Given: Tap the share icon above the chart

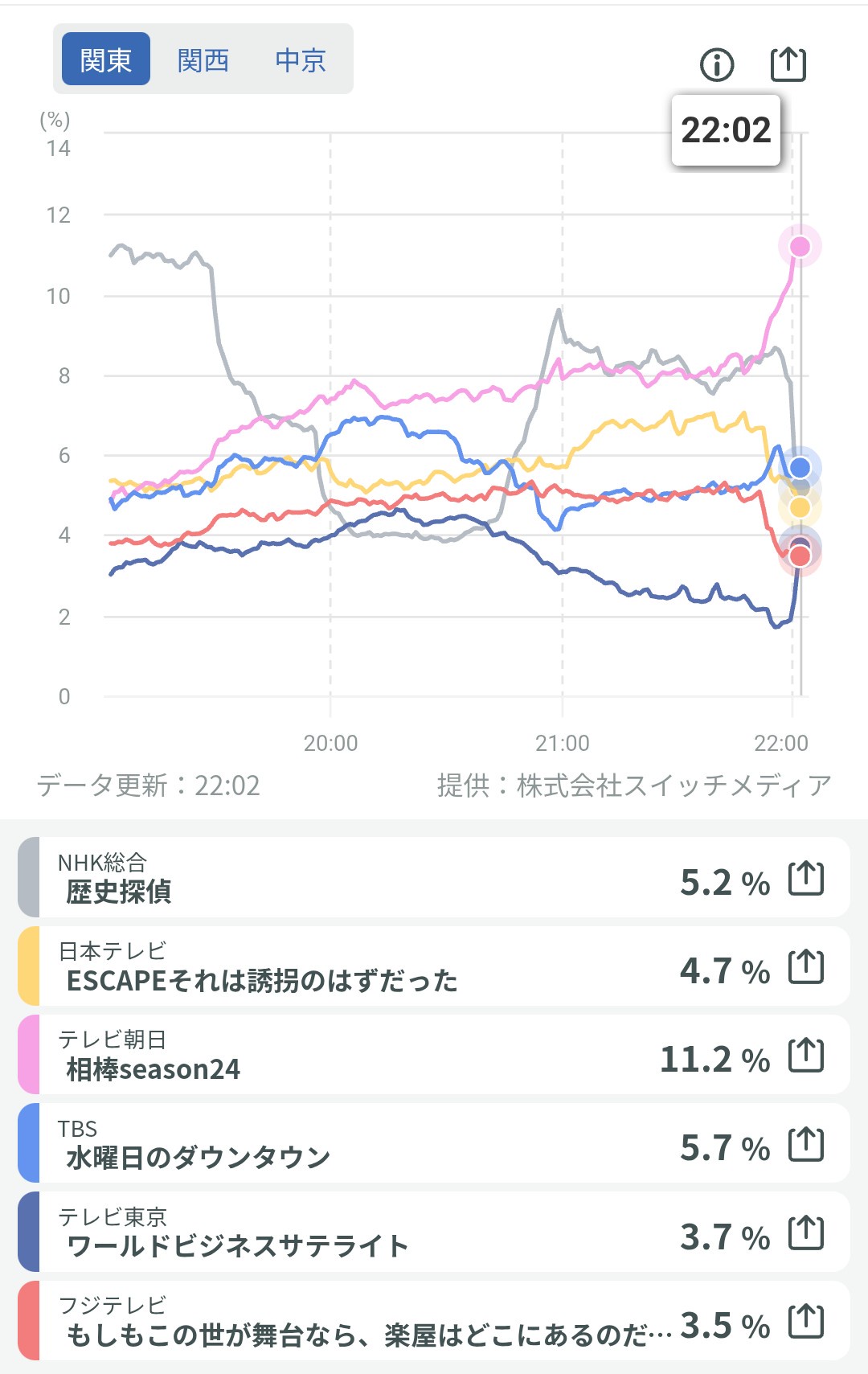Looking at the screenshot, I should (x=788, y=64).
